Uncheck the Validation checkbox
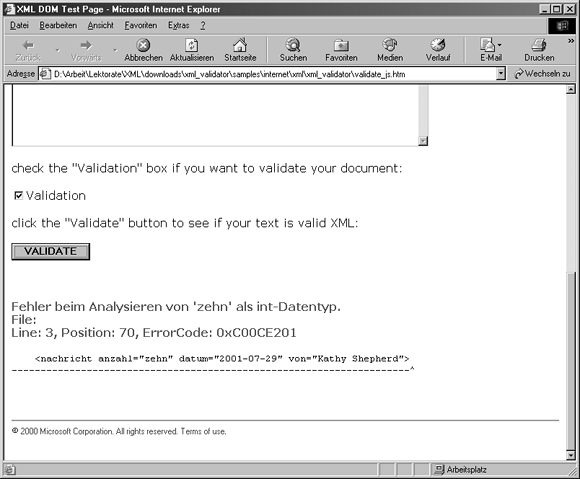Viewport: 580px width, 479px height. click(x=18, y=195)
